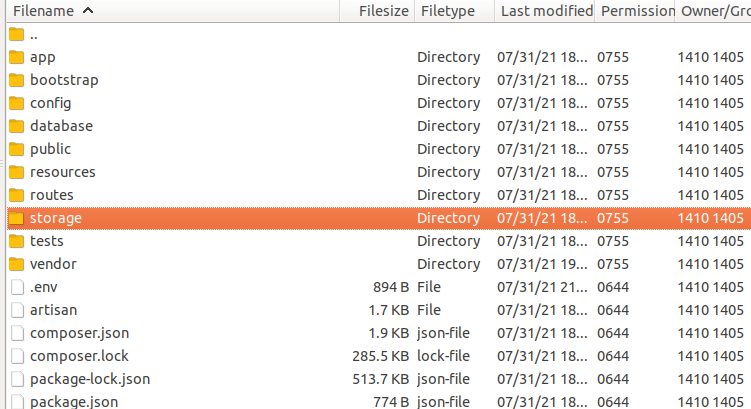Sort by the Last modified column header

545,11
